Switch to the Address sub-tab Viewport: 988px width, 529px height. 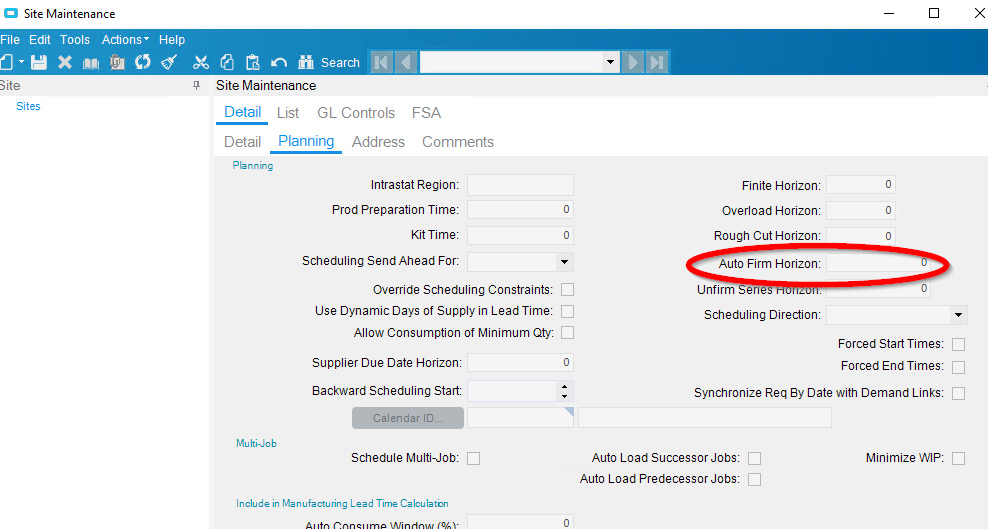[378, 142]
